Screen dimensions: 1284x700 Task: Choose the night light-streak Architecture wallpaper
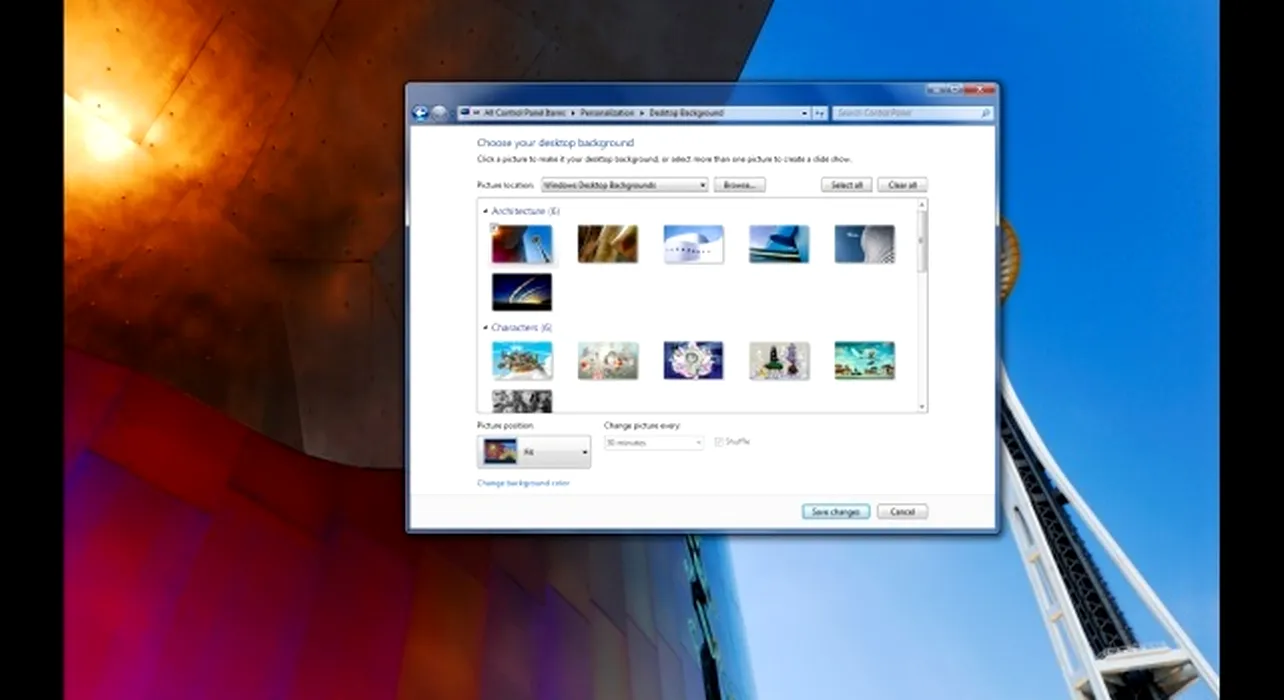[522, 292]
